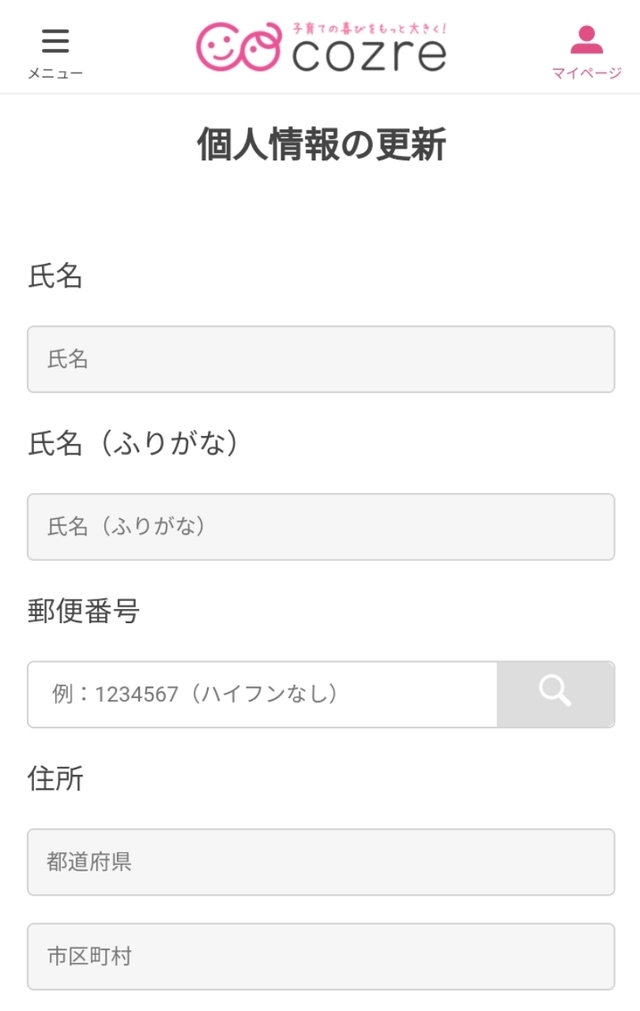Tap the メニュー label under hamburger

point(55,73)
